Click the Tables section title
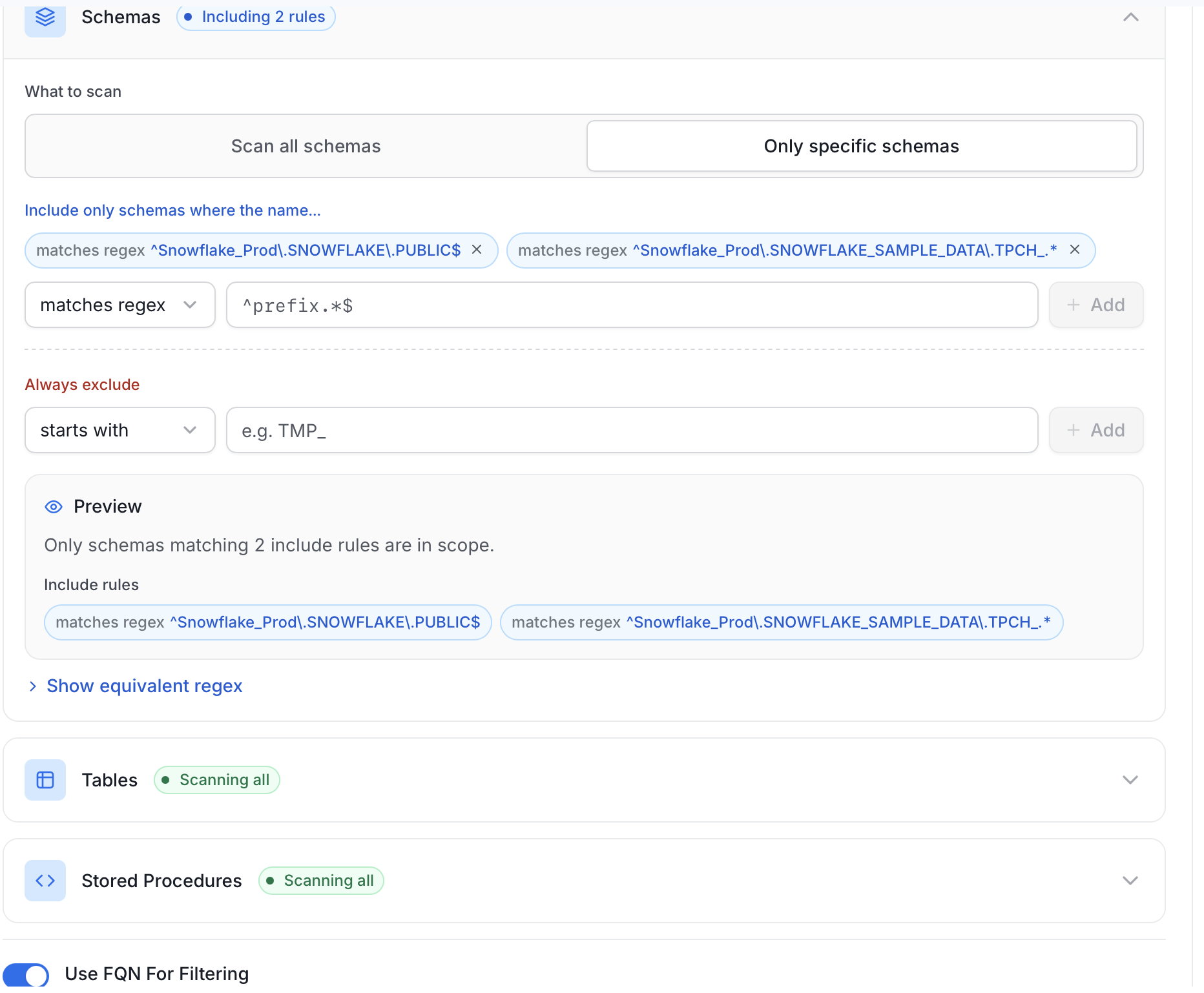 coord(109,780)
